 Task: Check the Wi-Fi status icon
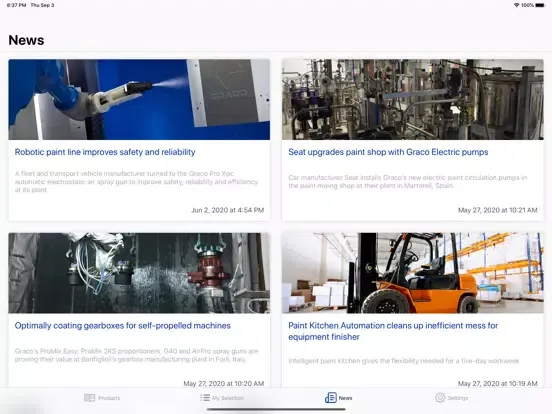click(x=516, y=5)
